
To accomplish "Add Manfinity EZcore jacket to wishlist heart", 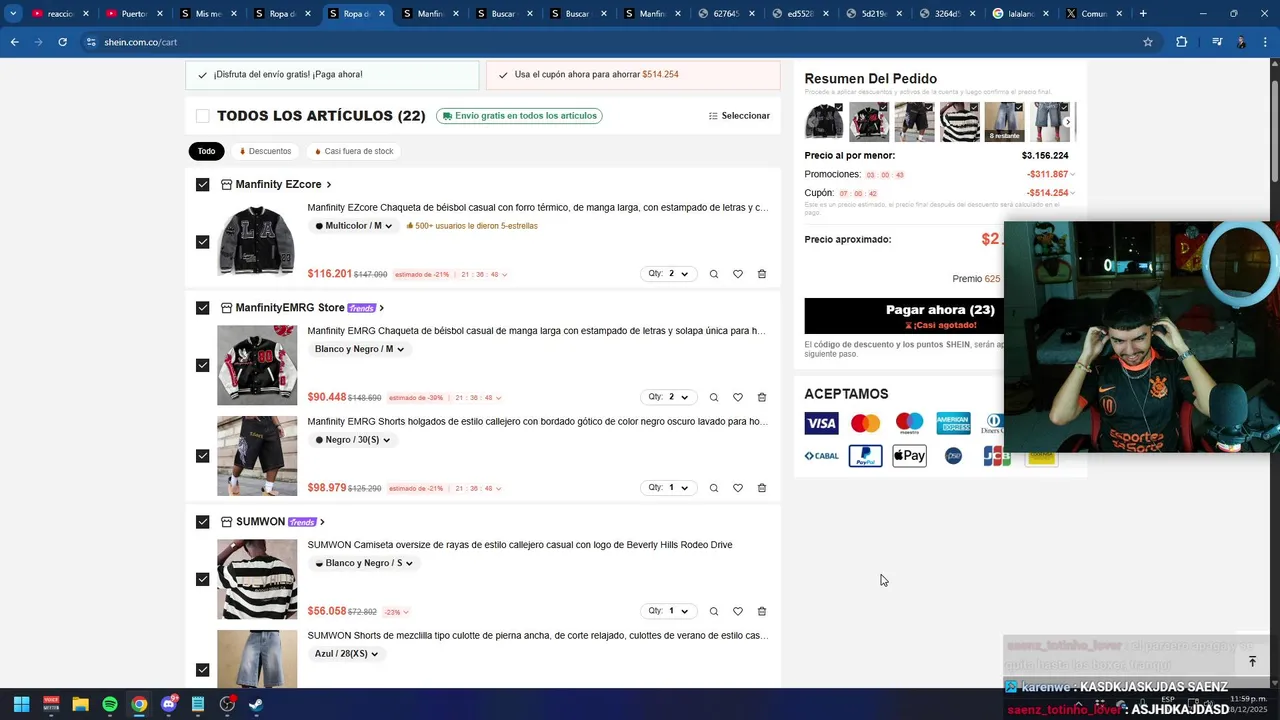I will [738, 274].
